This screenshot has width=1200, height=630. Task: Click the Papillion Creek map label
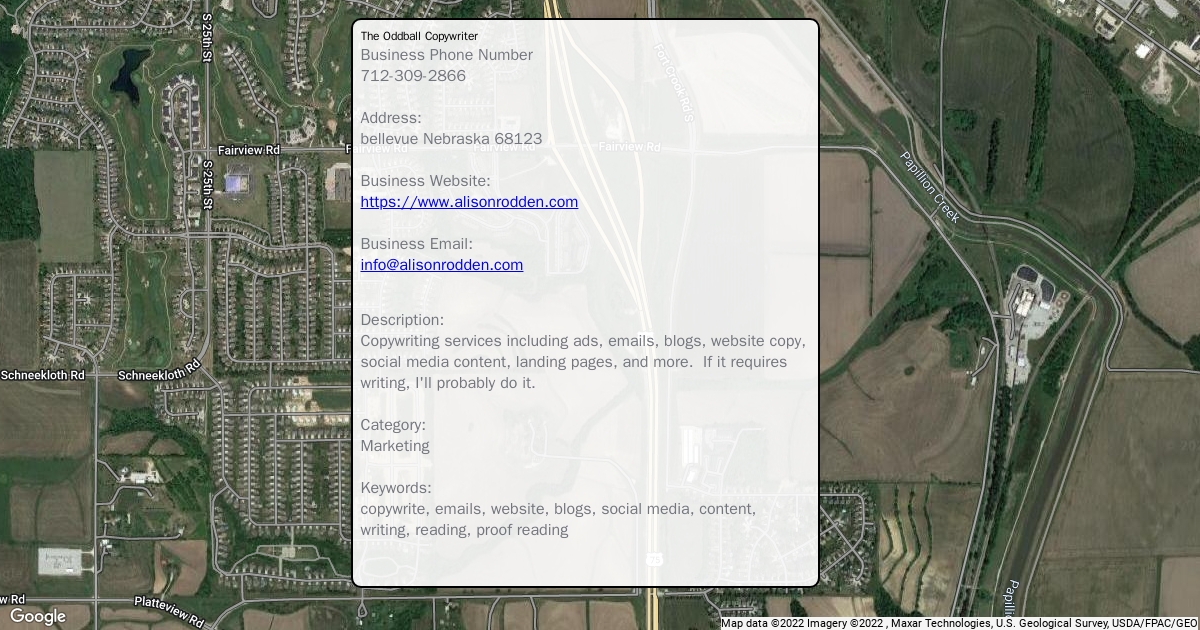[930, 187]
